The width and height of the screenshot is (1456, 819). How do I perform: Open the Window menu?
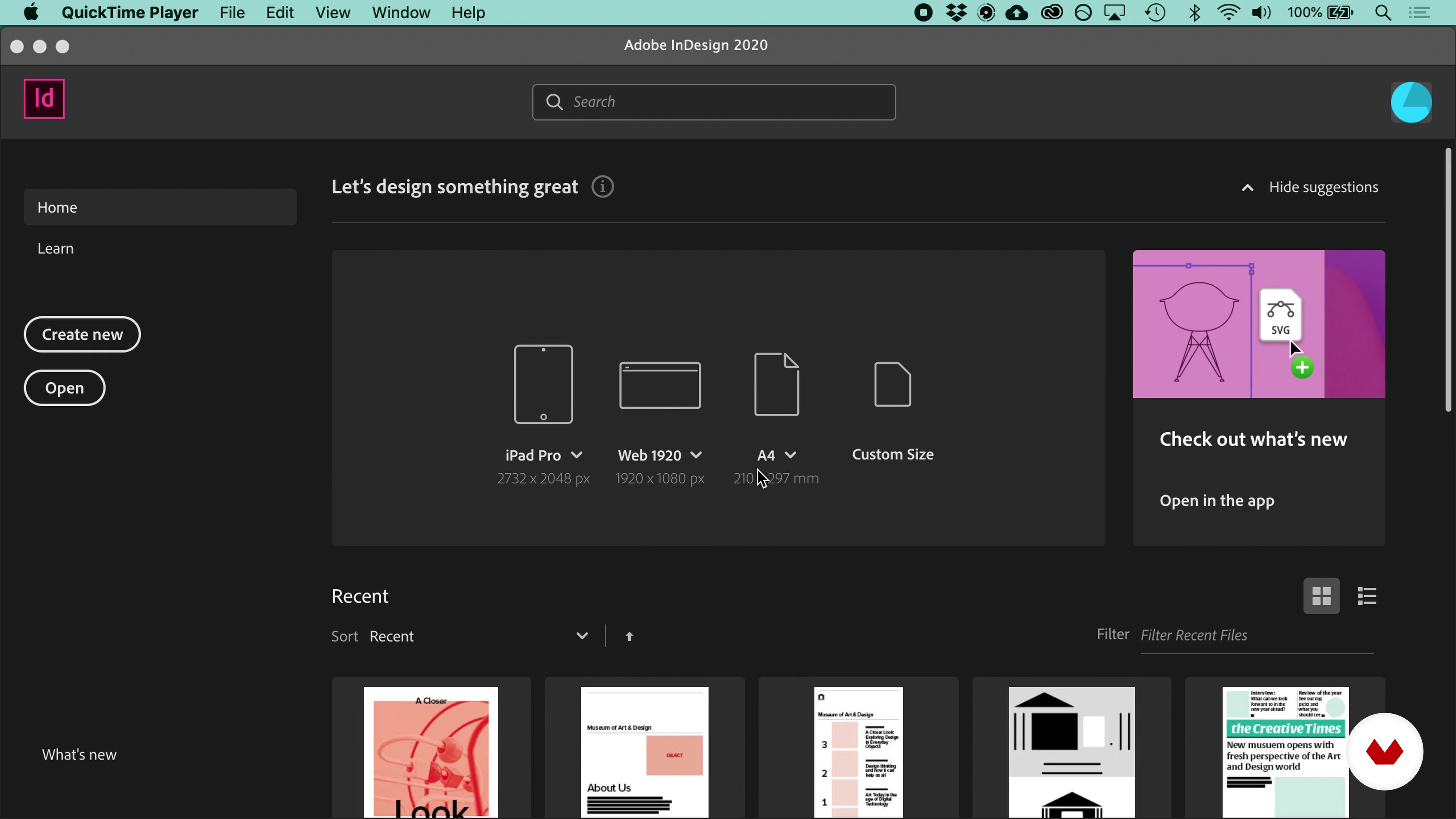click(401, 13)
